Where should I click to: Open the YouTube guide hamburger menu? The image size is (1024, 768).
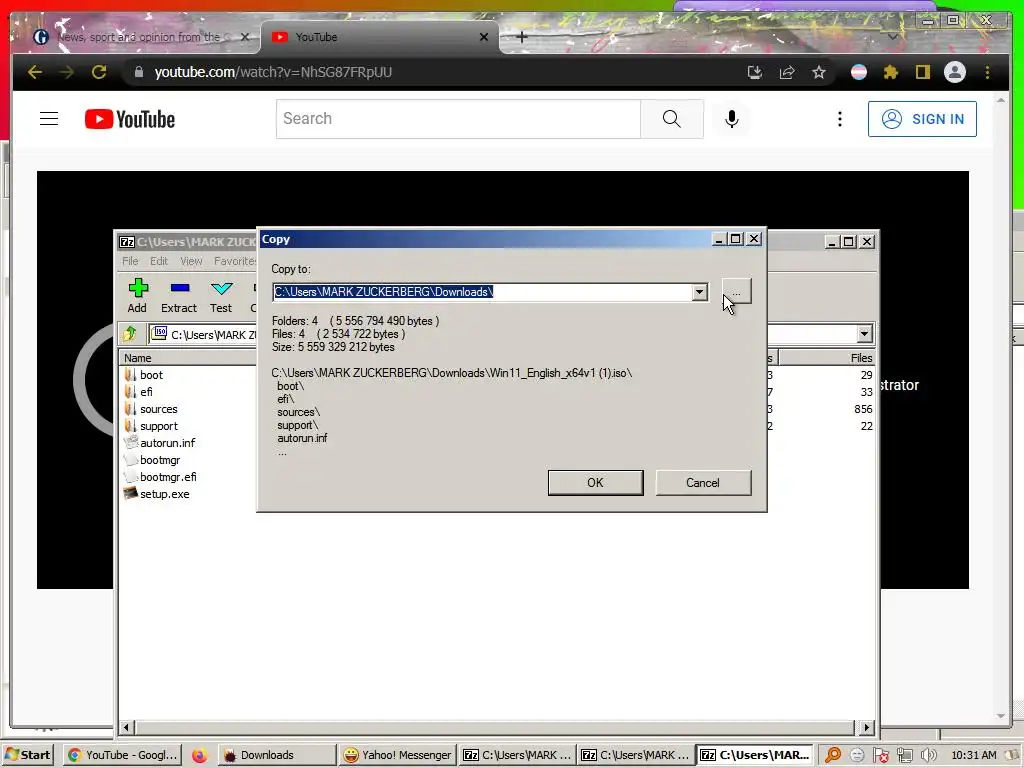coord(49,119)
